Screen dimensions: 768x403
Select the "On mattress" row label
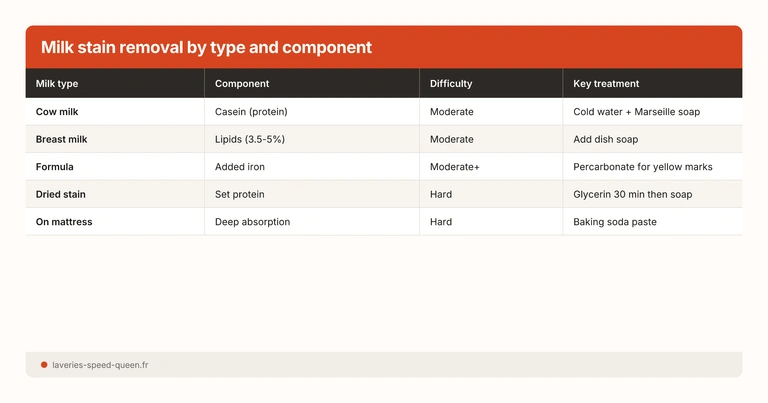pos(64,222)
